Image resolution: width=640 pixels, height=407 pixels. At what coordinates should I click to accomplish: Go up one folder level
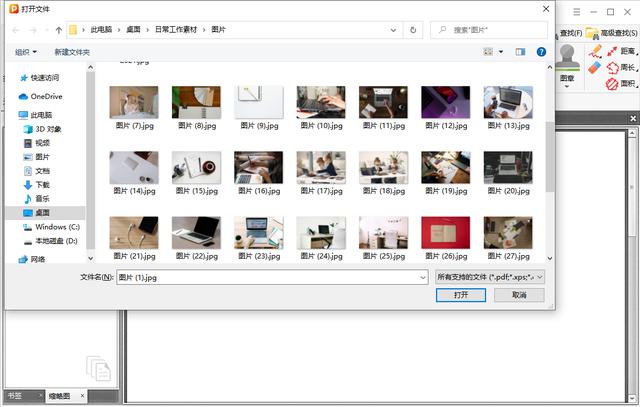pyautogui.click(x=59, y=30)
